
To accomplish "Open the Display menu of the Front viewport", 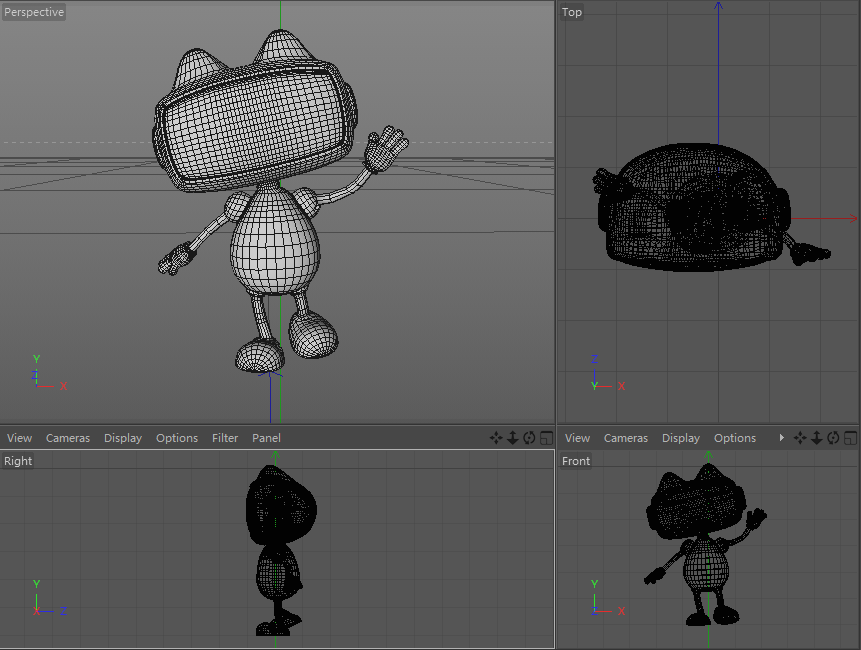I will click(681, 438).
